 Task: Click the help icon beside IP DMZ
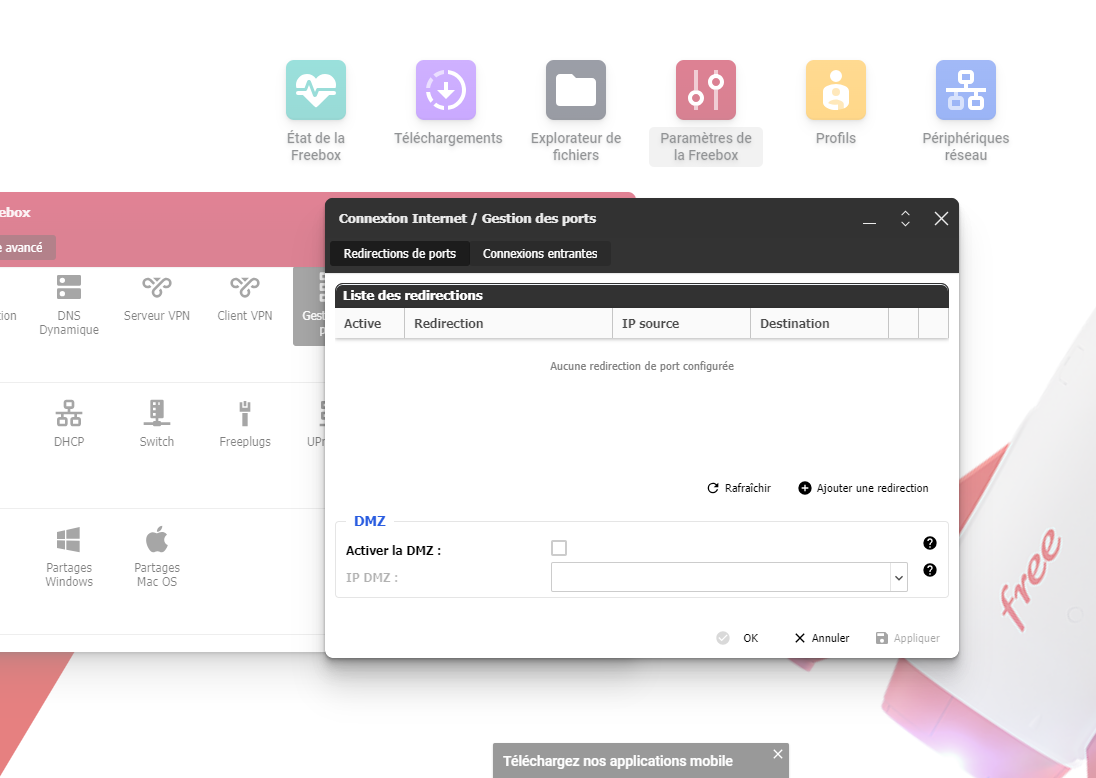coord(930,570)
